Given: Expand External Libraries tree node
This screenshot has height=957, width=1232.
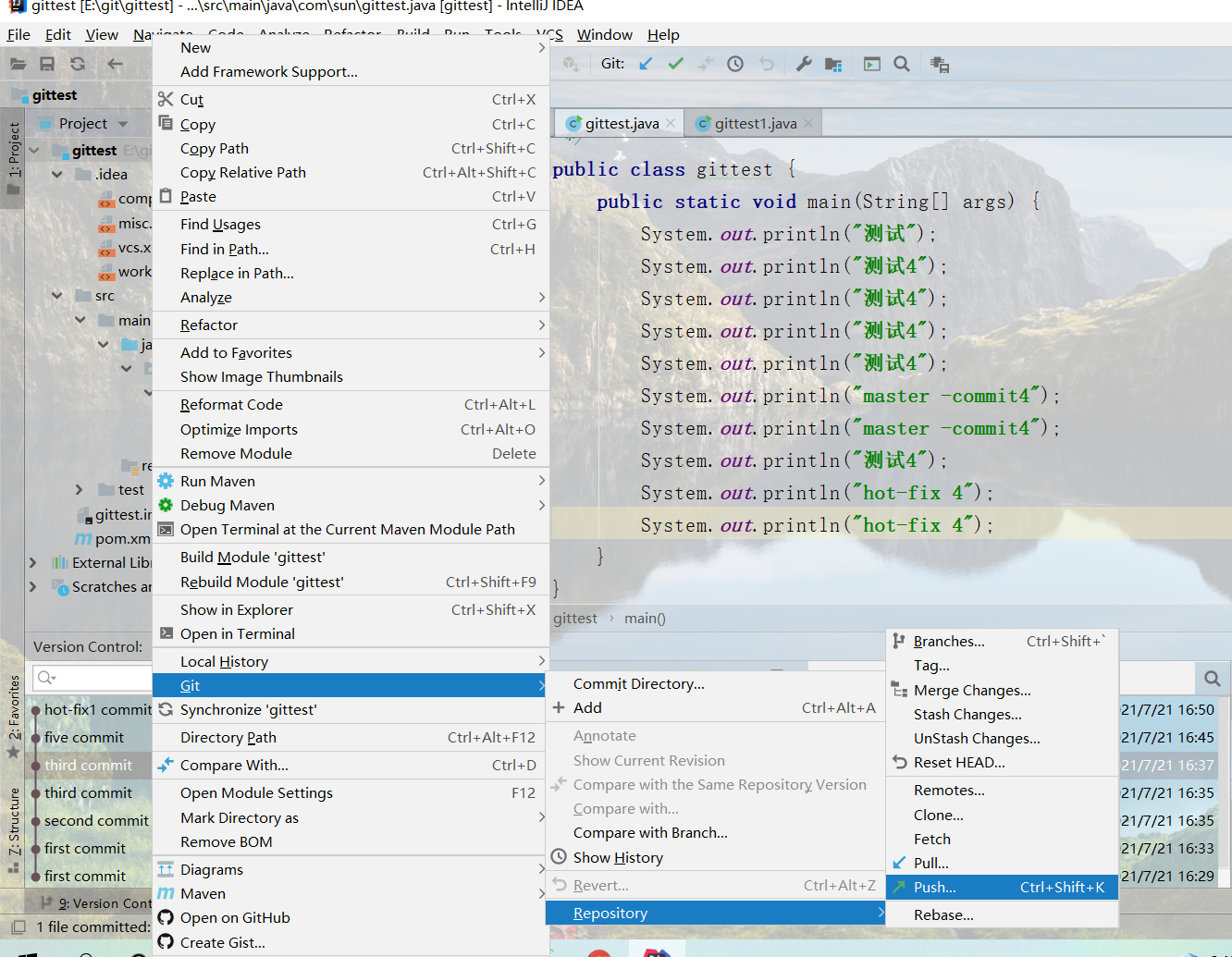Looking at the screenshot, I should (33, 562).
